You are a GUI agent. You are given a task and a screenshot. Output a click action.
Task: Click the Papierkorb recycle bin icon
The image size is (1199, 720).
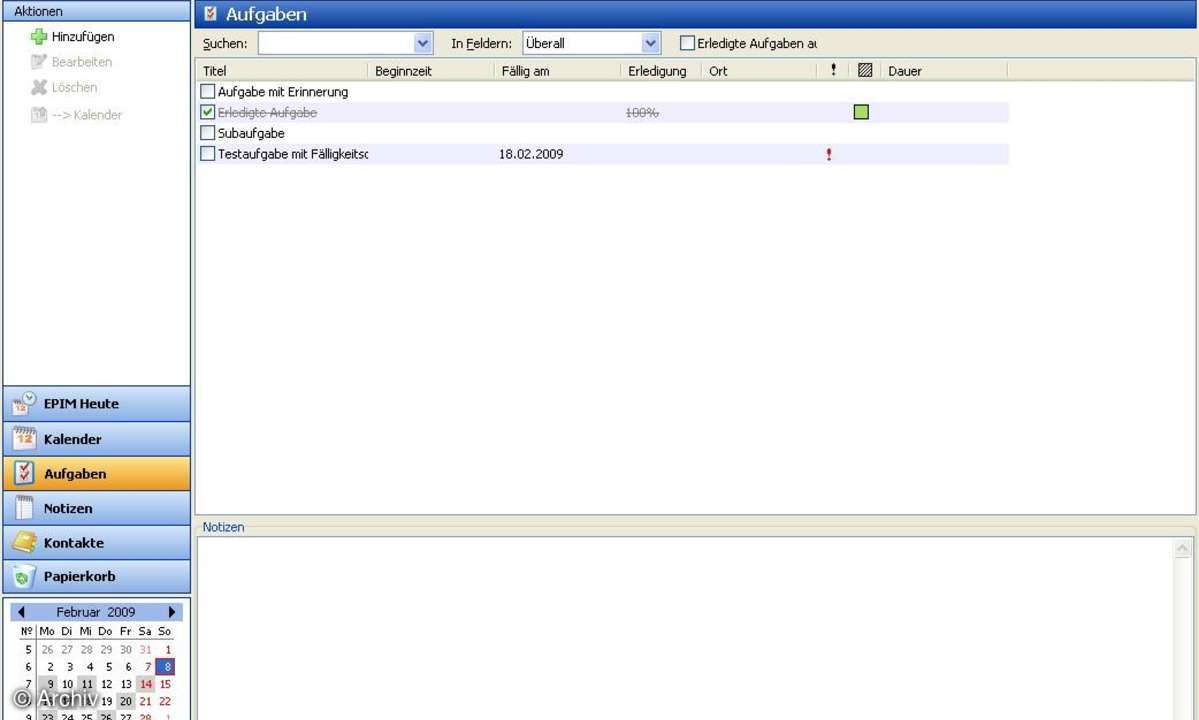point(24,576)
